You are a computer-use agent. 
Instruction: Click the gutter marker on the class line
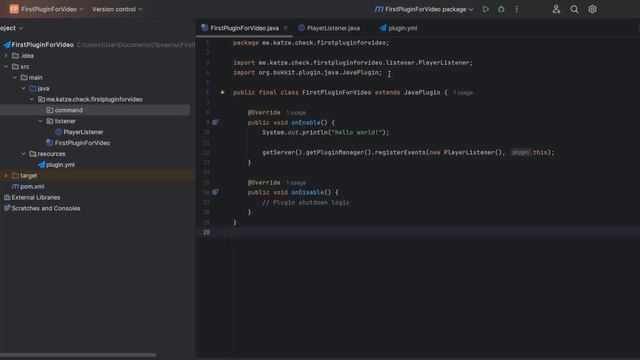[x=222, y=92]
